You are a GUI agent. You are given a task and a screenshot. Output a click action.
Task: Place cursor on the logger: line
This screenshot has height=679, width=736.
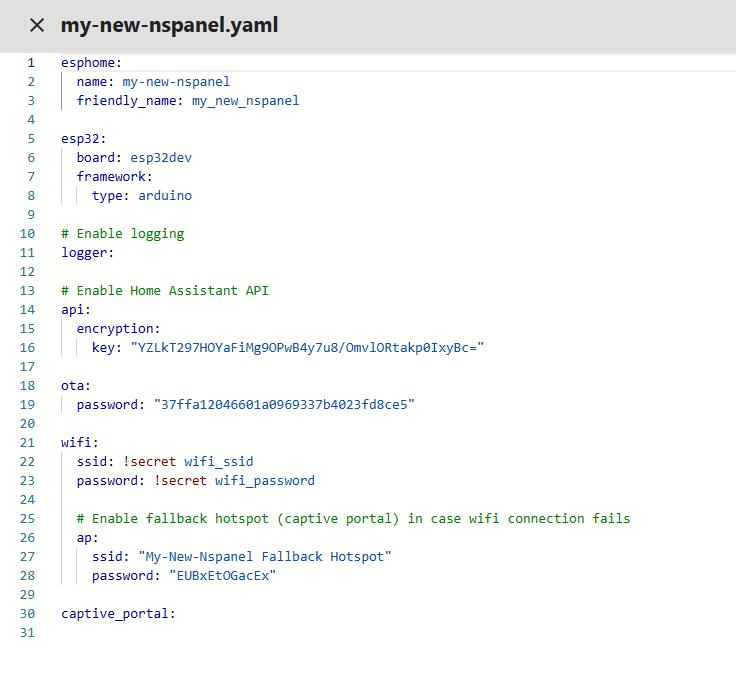pyautogui.click(x=84, y=253)
